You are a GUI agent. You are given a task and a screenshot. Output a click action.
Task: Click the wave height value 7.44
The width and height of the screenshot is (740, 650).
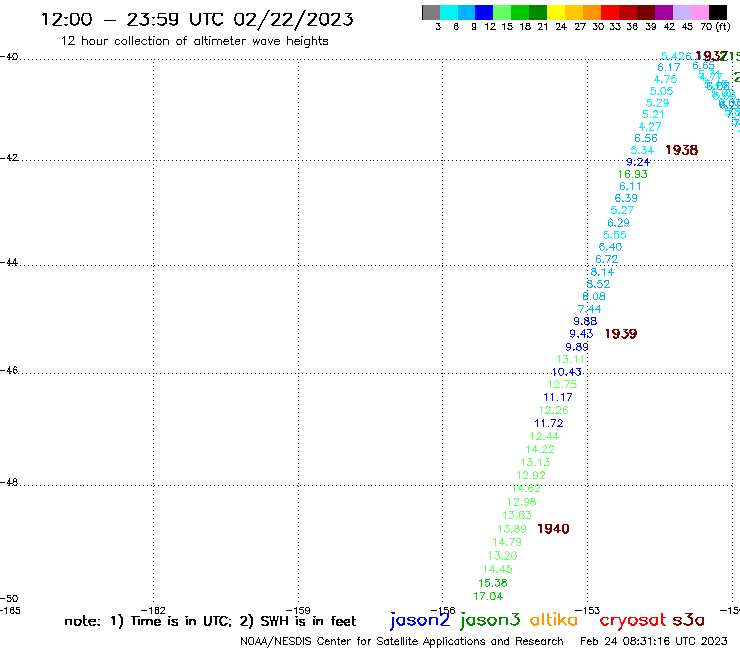[x=589, y=309]
